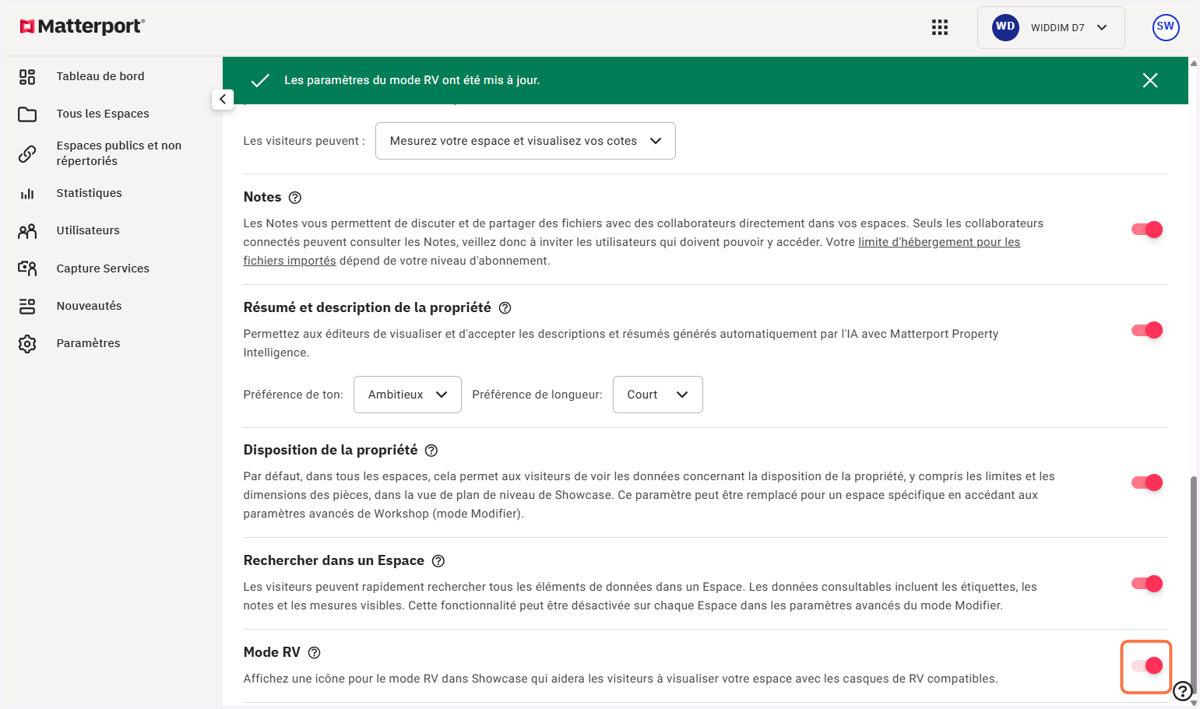This screenshot has width=1200, height=709.
Task: Click help icon beside Résumé et description
Action: [505, 308]
